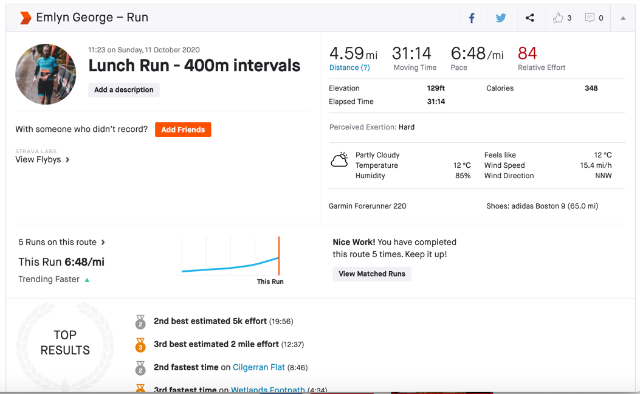Click the kudos count 3
The image size is (640, 394).
point(569,18)
